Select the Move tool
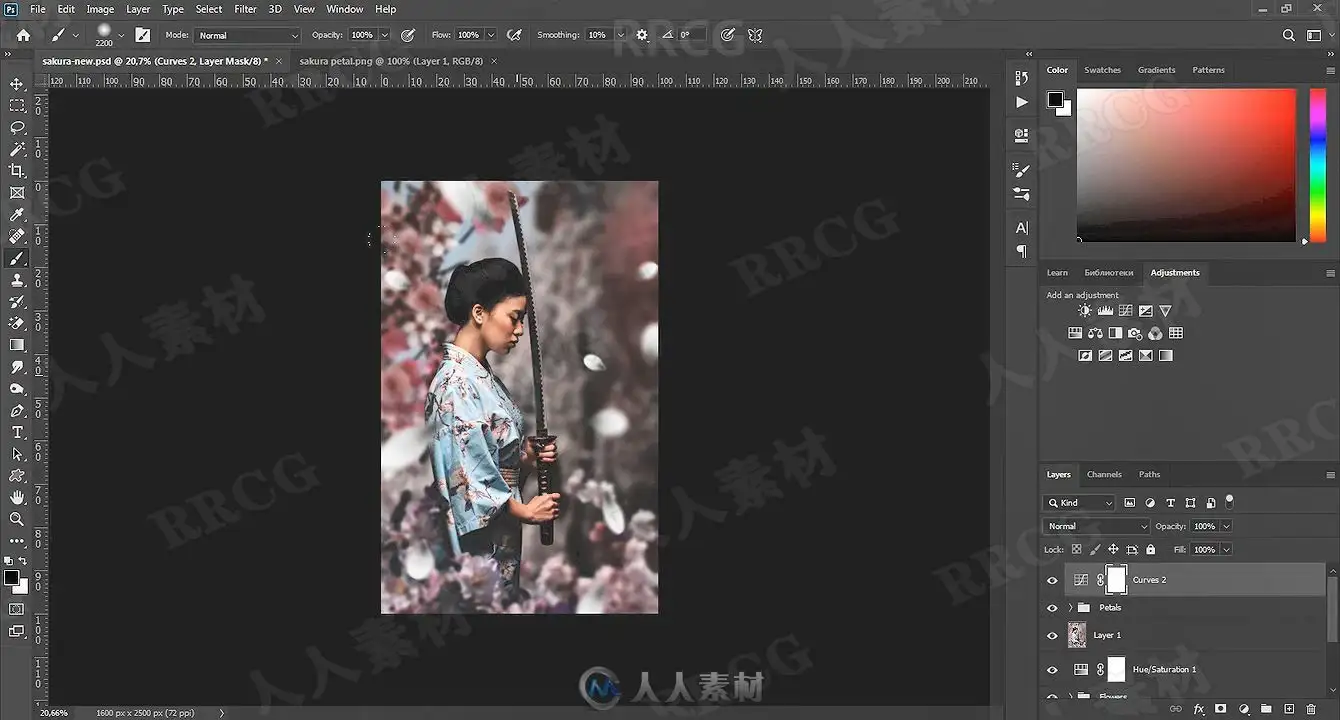 [17, 84]
